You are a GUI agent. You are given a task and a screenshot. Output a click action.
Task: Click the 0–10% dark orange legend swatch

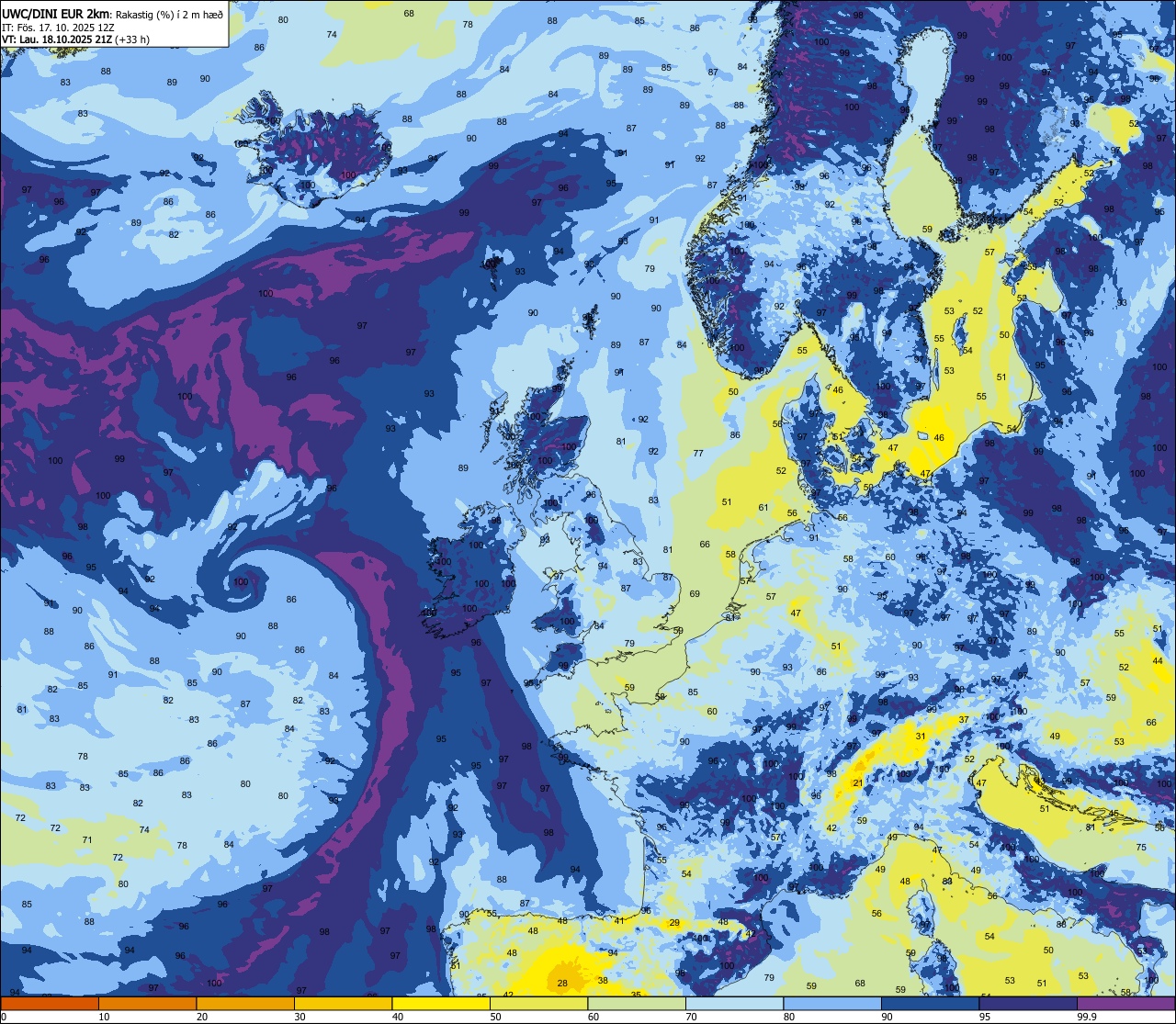point(50,1003)
